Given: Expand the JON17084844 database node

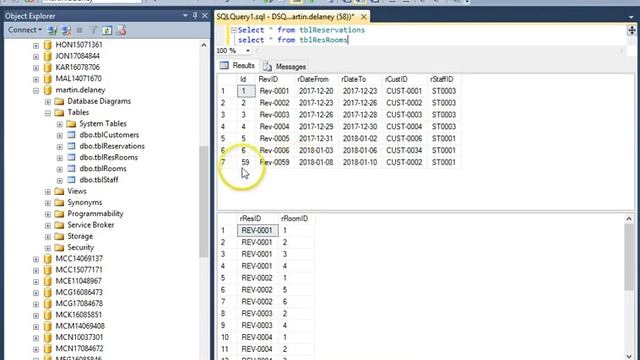Looking at the screenshot, I should (x=36, y=56).
